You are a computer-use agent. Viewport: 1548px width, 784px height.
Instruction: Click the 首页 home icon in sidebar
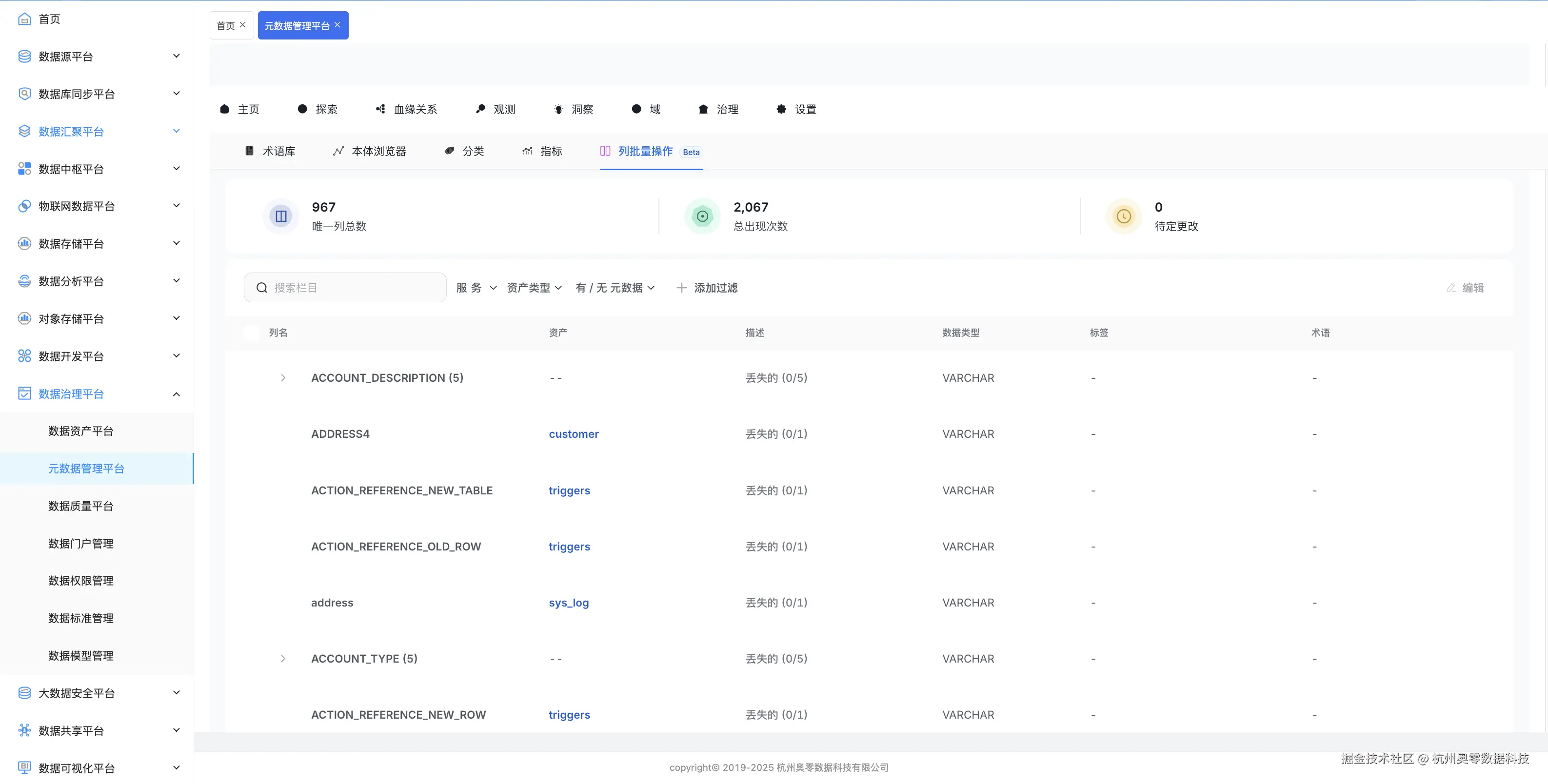point(24,19)
